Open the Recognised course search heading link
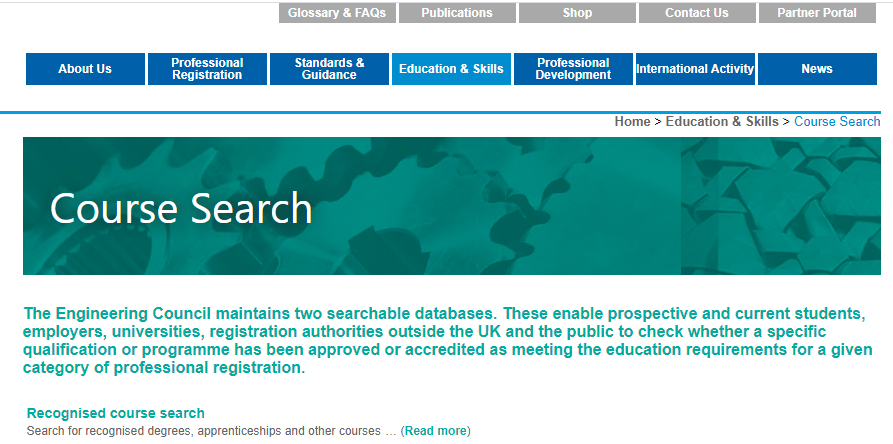893x444 pixels. [x=116, y=413]
